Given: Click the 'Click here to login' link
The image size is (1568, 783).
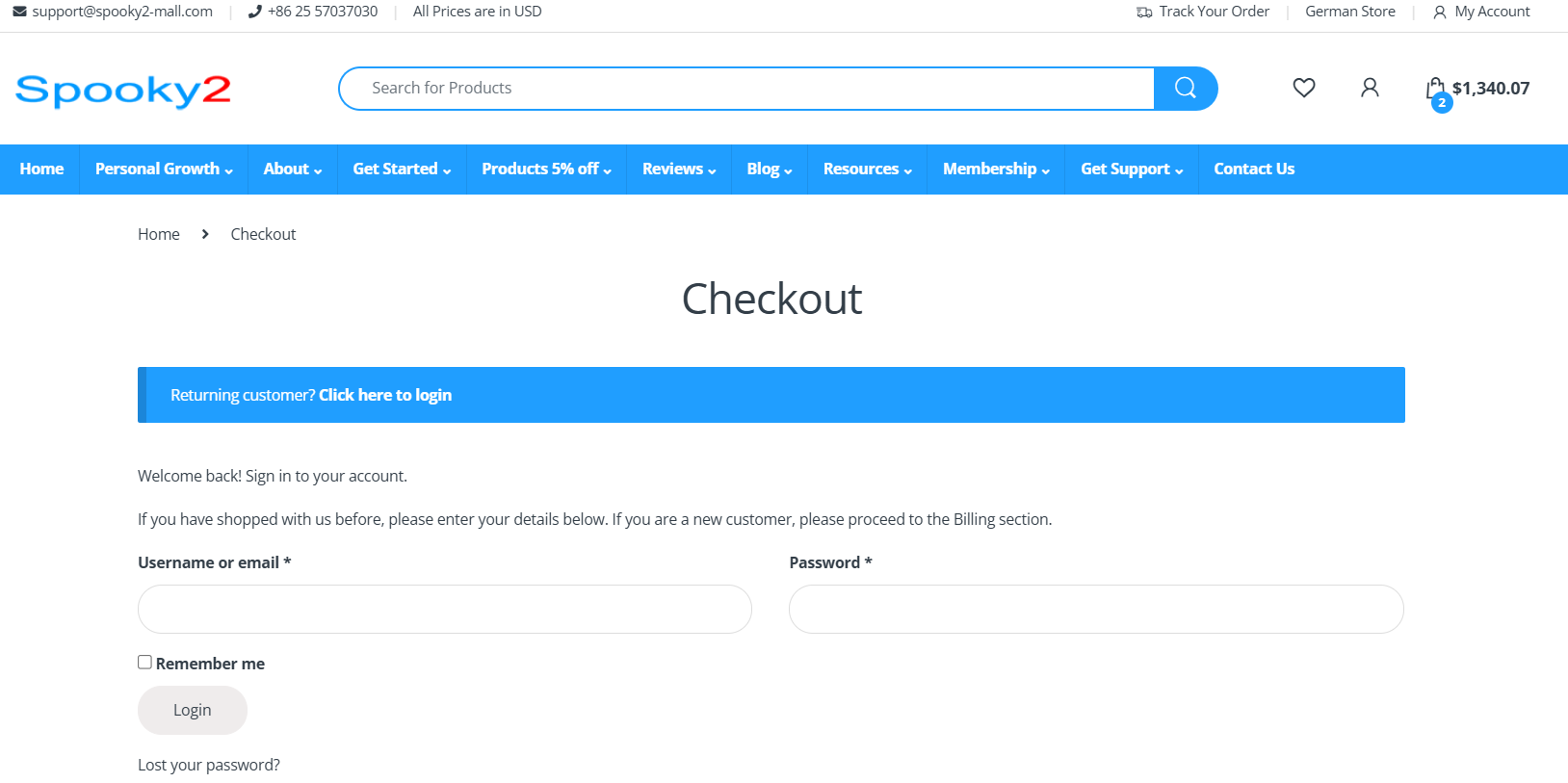Looking at the screenshot, I should point(384,395).
